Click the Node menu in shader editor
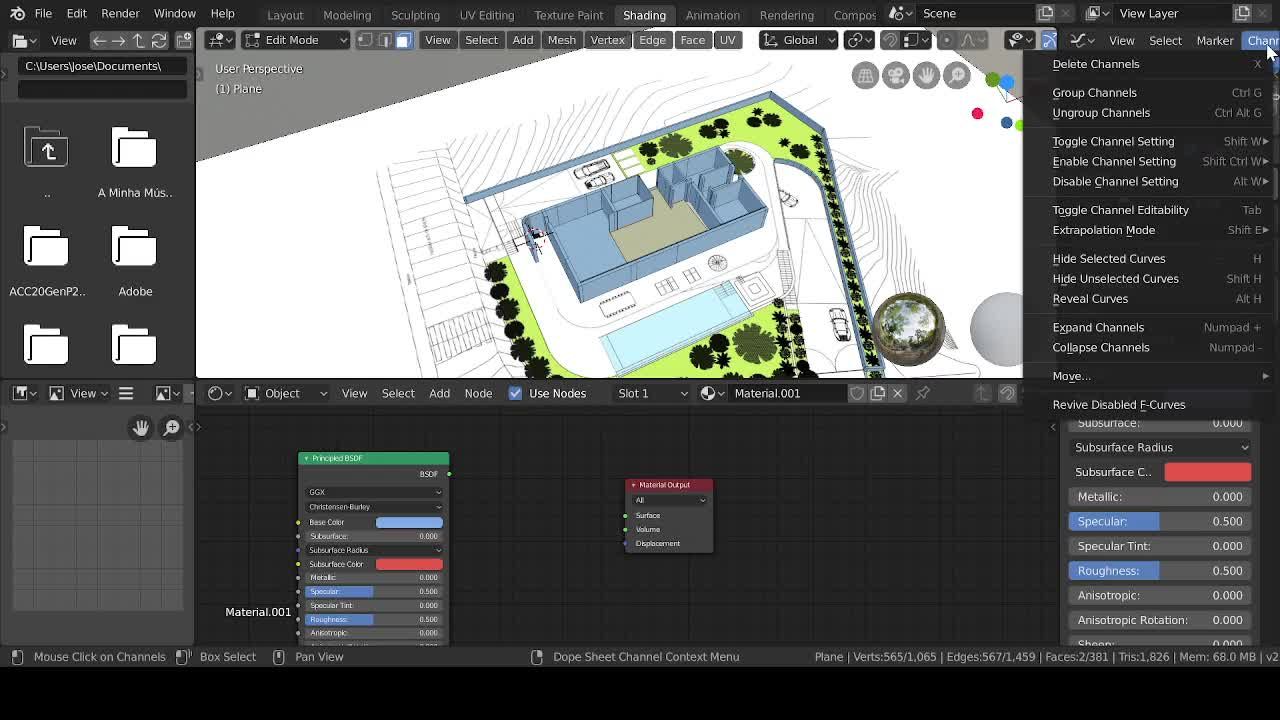 coord(478,393)
